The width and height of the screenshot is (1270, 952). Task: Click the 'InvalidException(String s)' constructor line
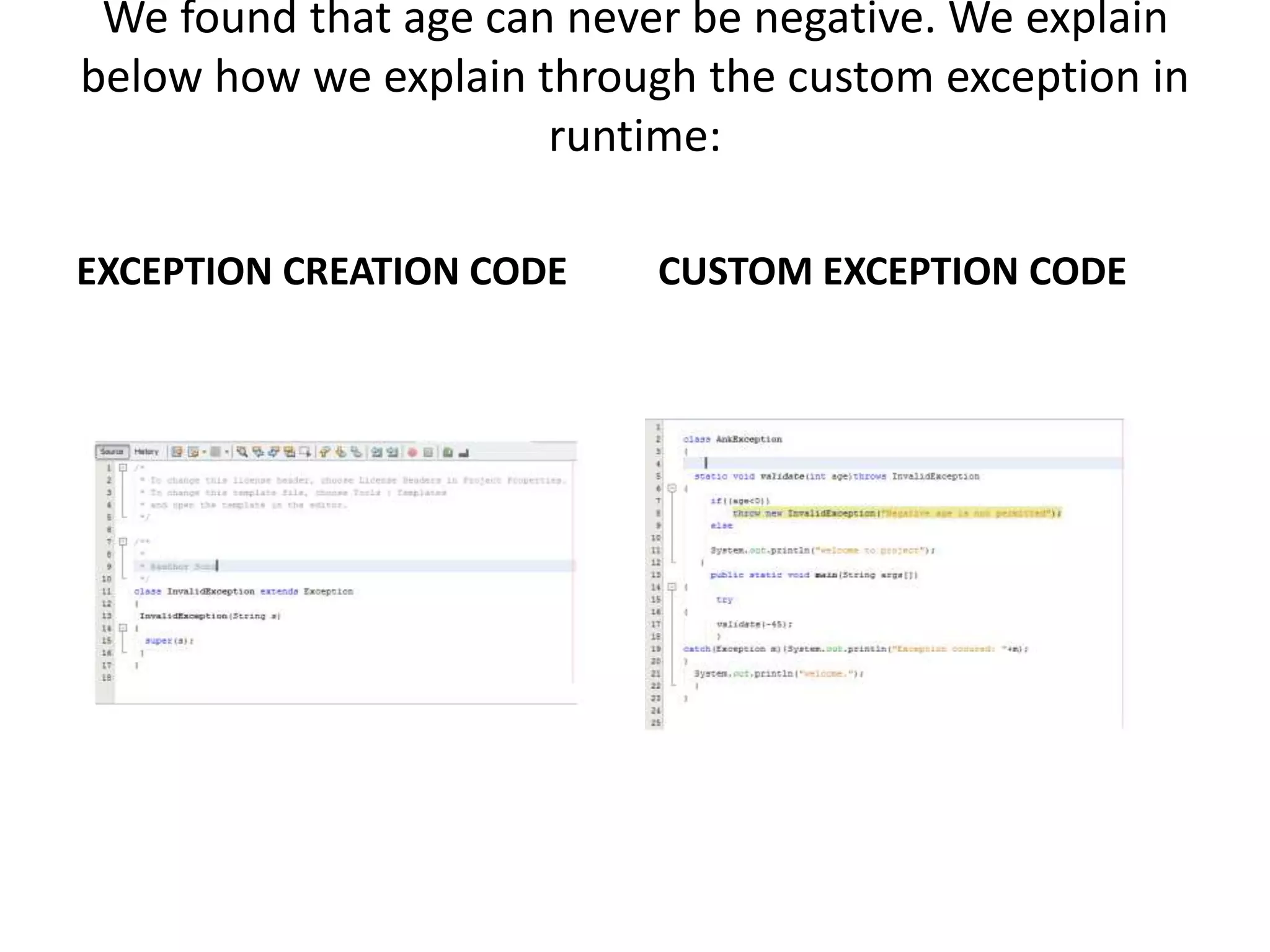pyautogui.click(x=210, y=615)
